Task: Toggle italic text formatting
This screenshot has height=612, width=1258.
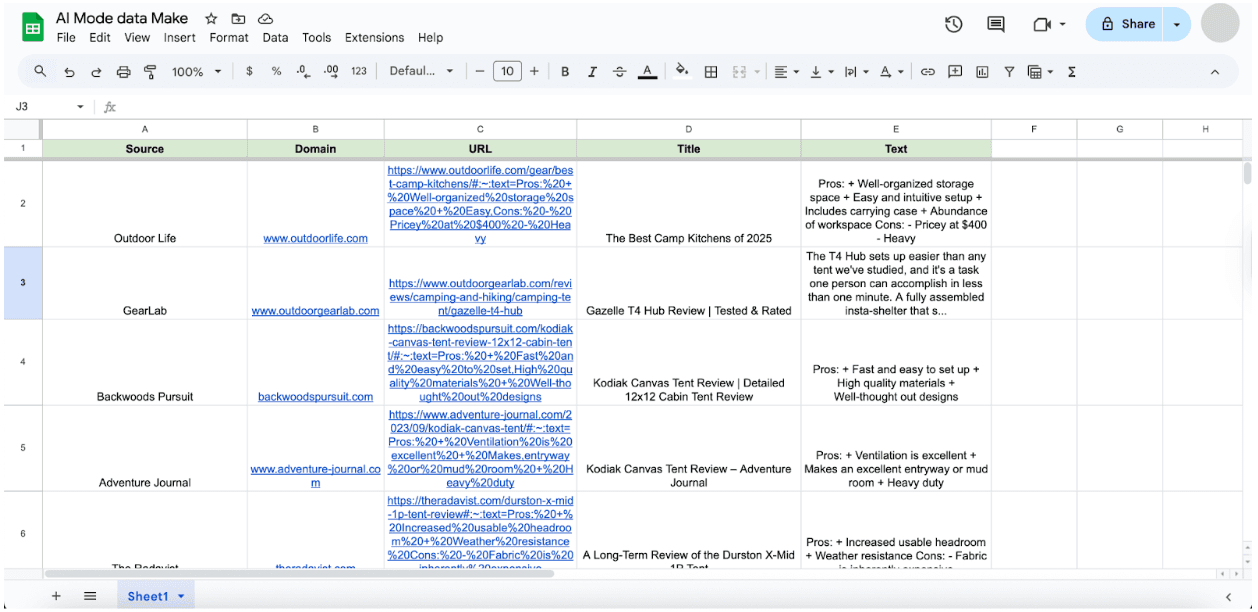Action: (592, 72)
